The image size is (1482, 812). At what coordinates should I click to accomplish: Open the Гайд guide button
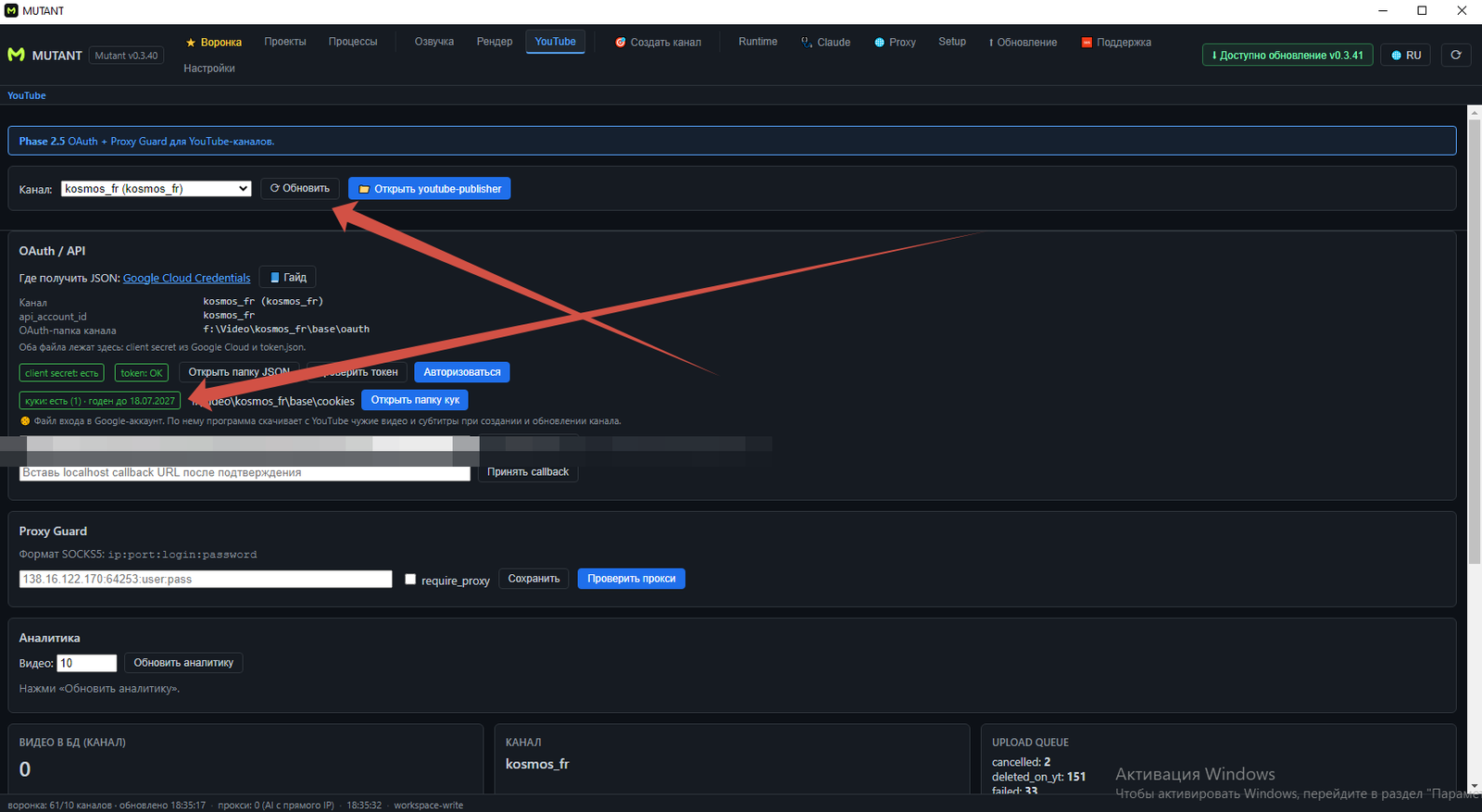point(288,278)
